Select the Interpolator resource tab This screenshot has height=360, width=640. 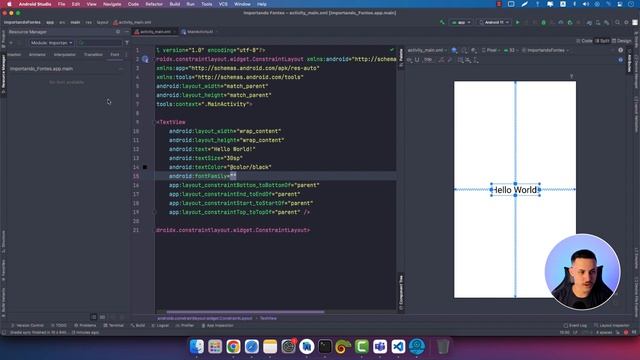(64, 54)
